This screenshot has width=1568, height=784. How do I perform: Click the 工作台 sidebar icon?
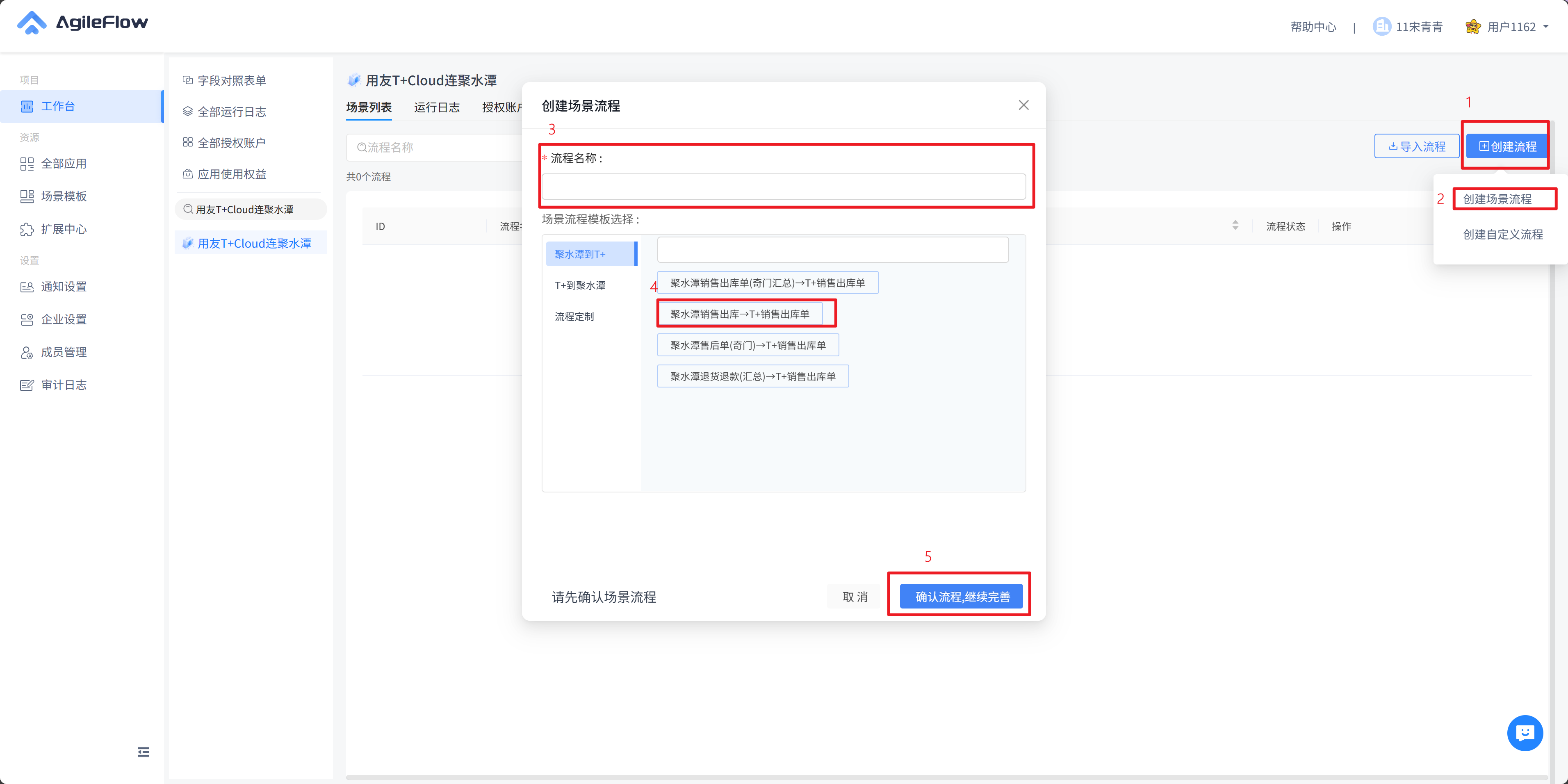pyautogui.click(x=27, y=107)
